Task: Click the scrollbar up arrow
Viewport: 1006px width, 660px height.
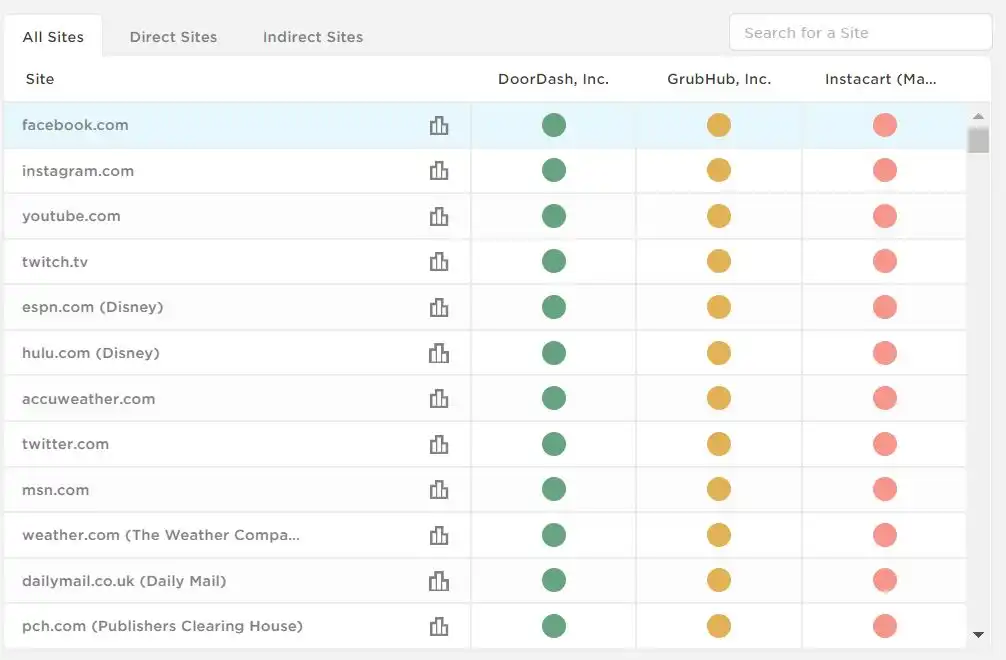Action: pyautogui.click(x=978, y=116)
